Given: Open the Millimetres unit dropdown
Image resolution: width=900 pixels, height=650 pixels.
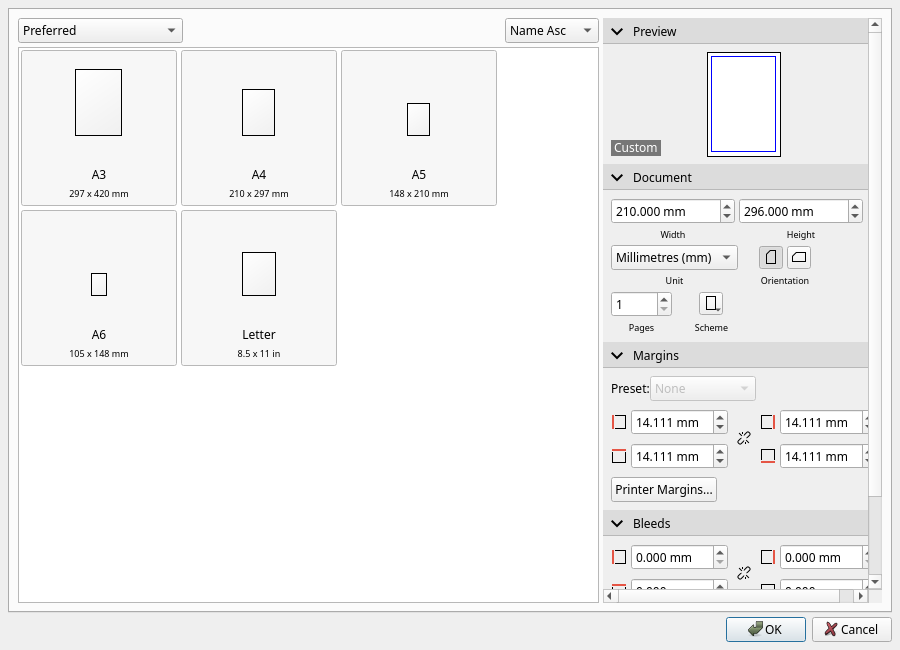Looking at the screenshot, I should (673, 257).
